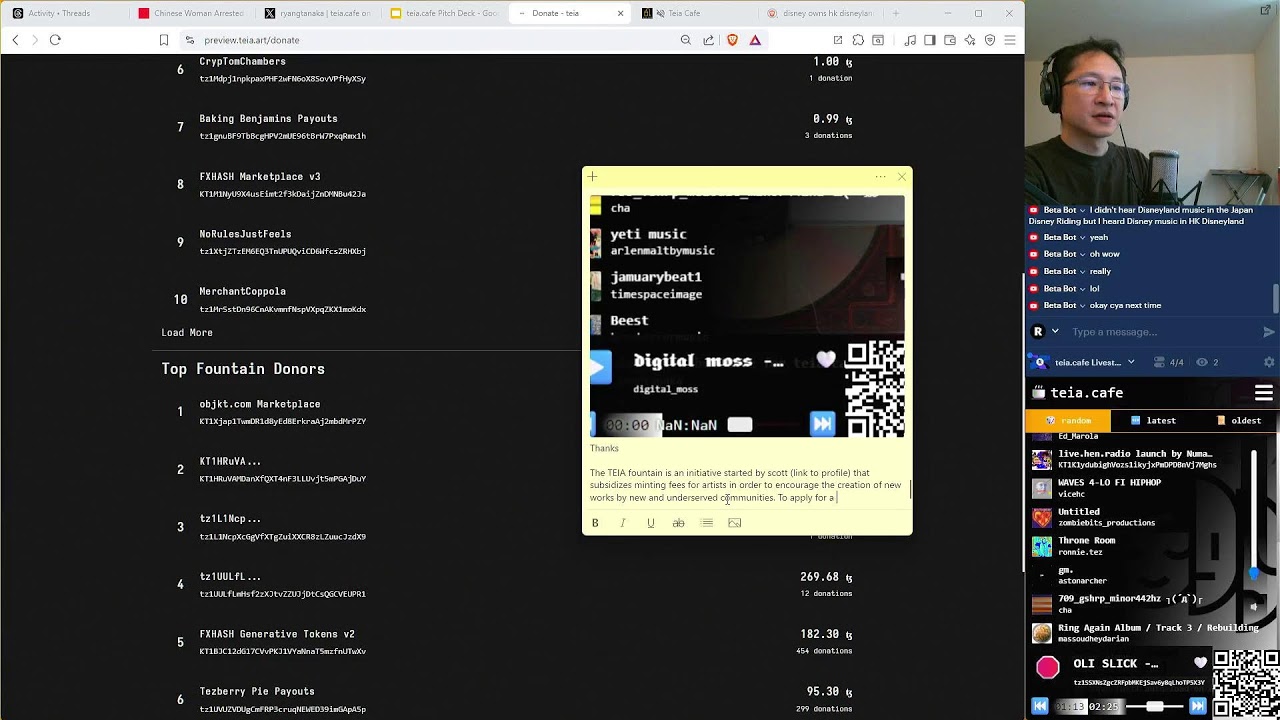
Task: Play live.hen.radio launch track in list
Action: coord(1138,459)
